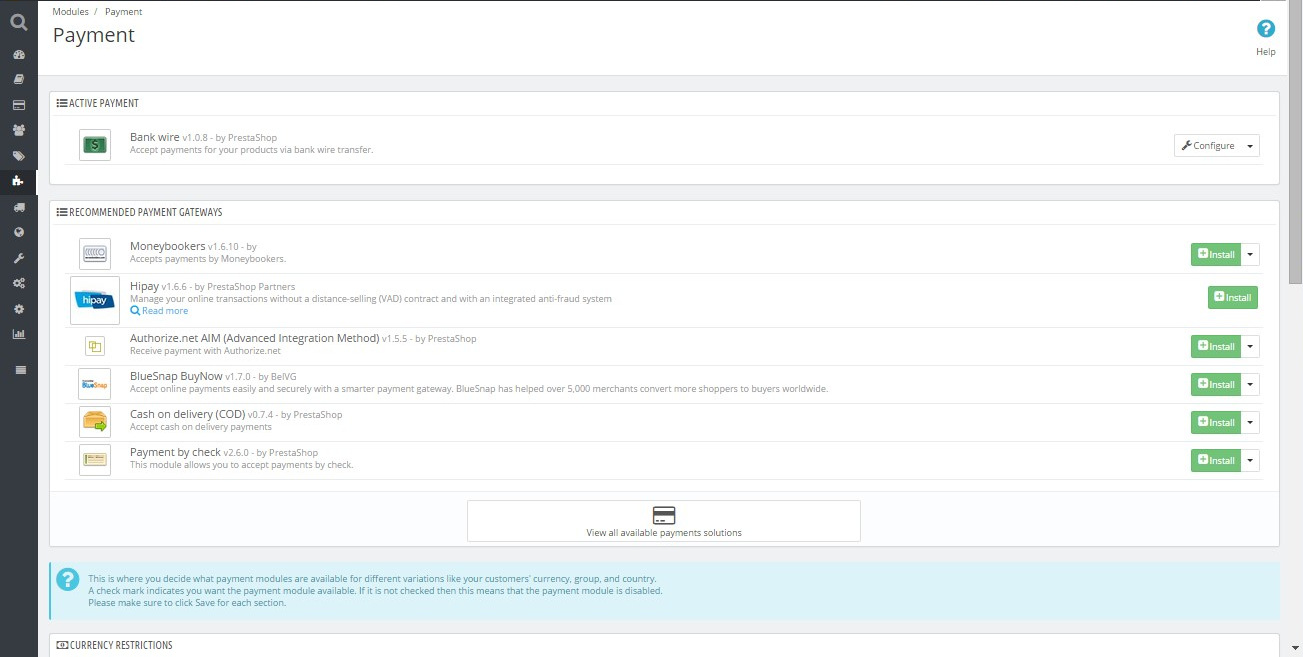Click the Bank wire module name
The image size is (1303, 657).
[x=155, y=137]
